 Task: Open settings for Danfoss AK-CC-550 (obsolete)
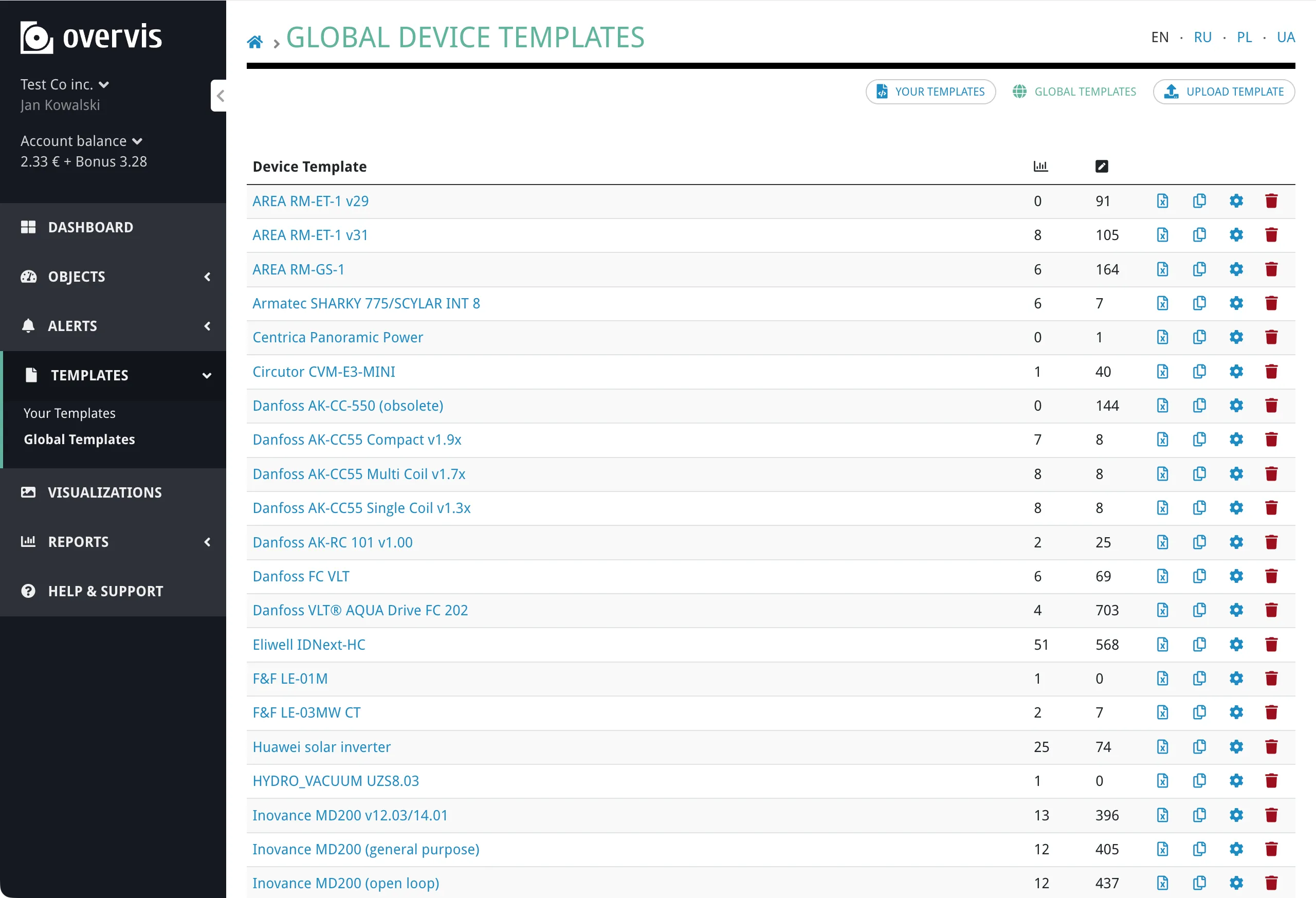pyautogui.click(x=1236, y=406)
